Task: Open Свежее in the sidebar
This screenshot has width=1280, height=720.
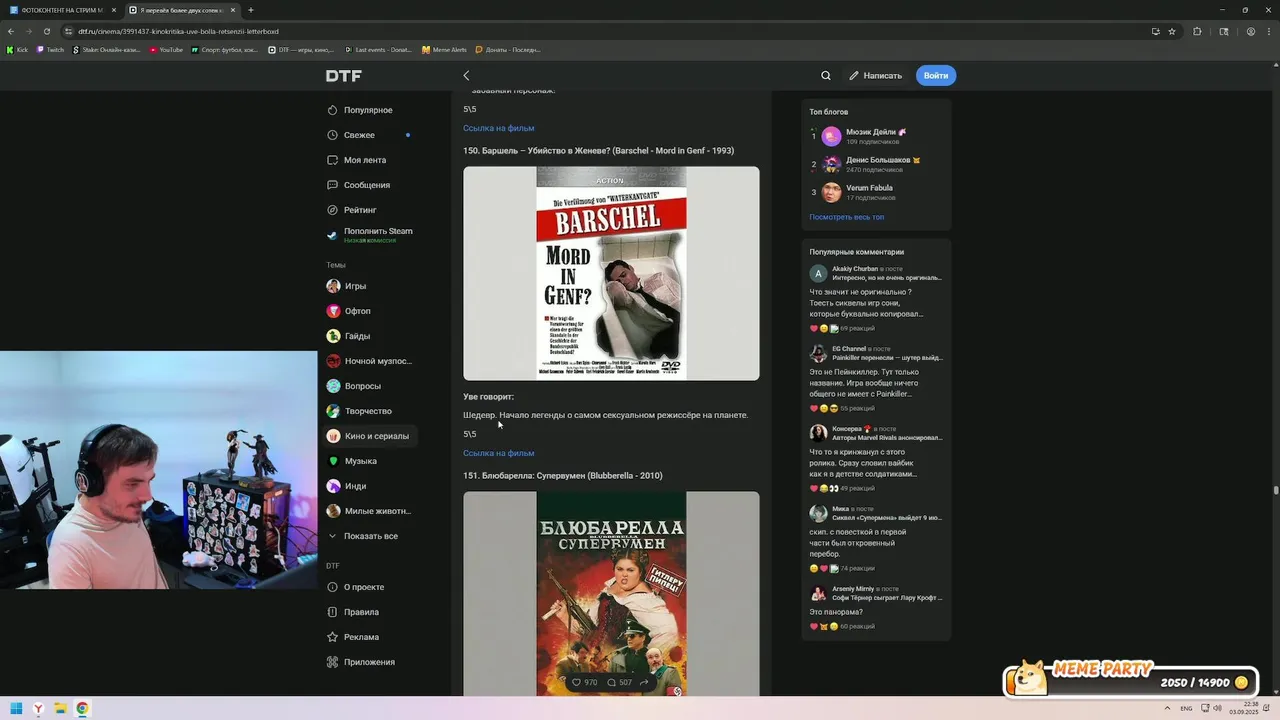Action: pos(359,135)
